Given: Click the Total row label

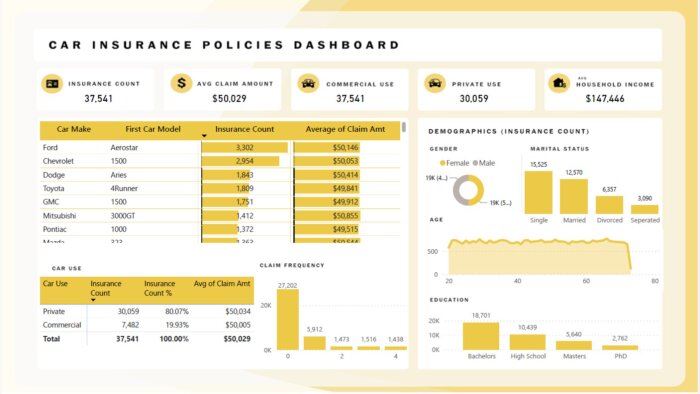Looking at the screenshot, I should pos(51,339).
